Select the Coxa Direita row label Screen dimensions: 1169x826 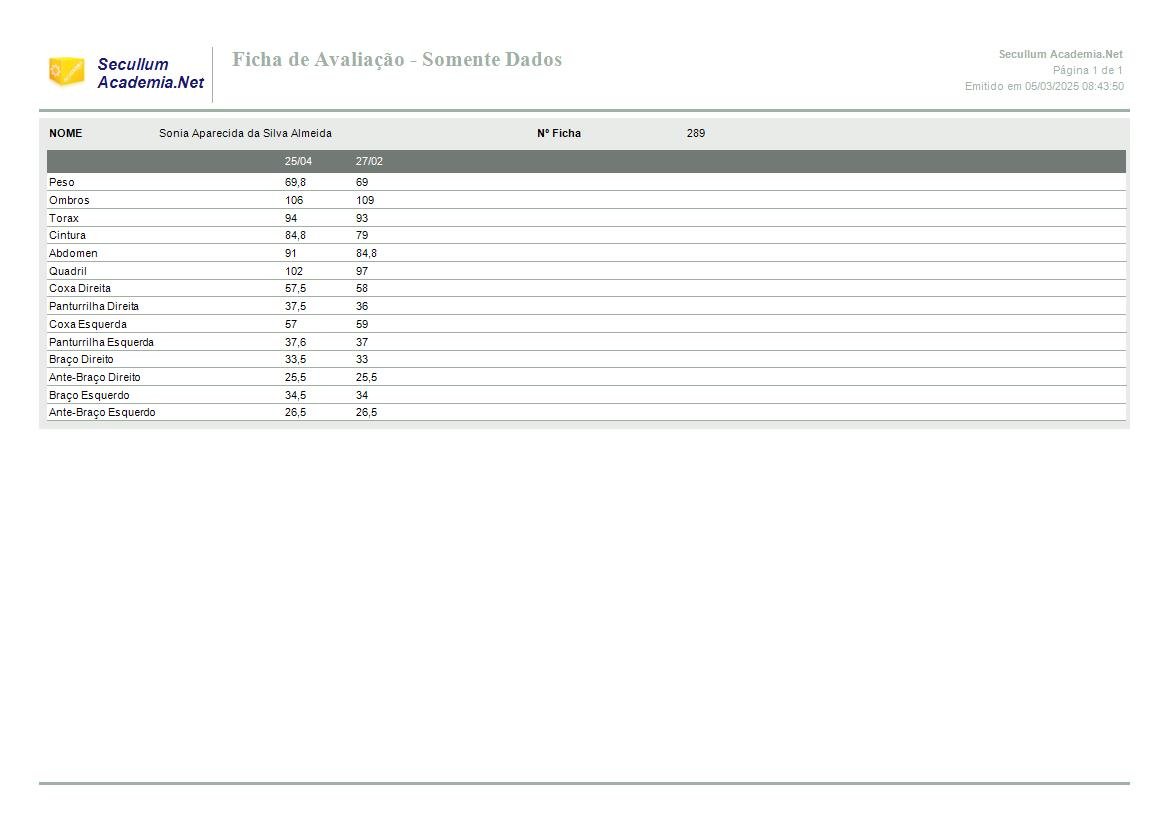pos(80,288)
